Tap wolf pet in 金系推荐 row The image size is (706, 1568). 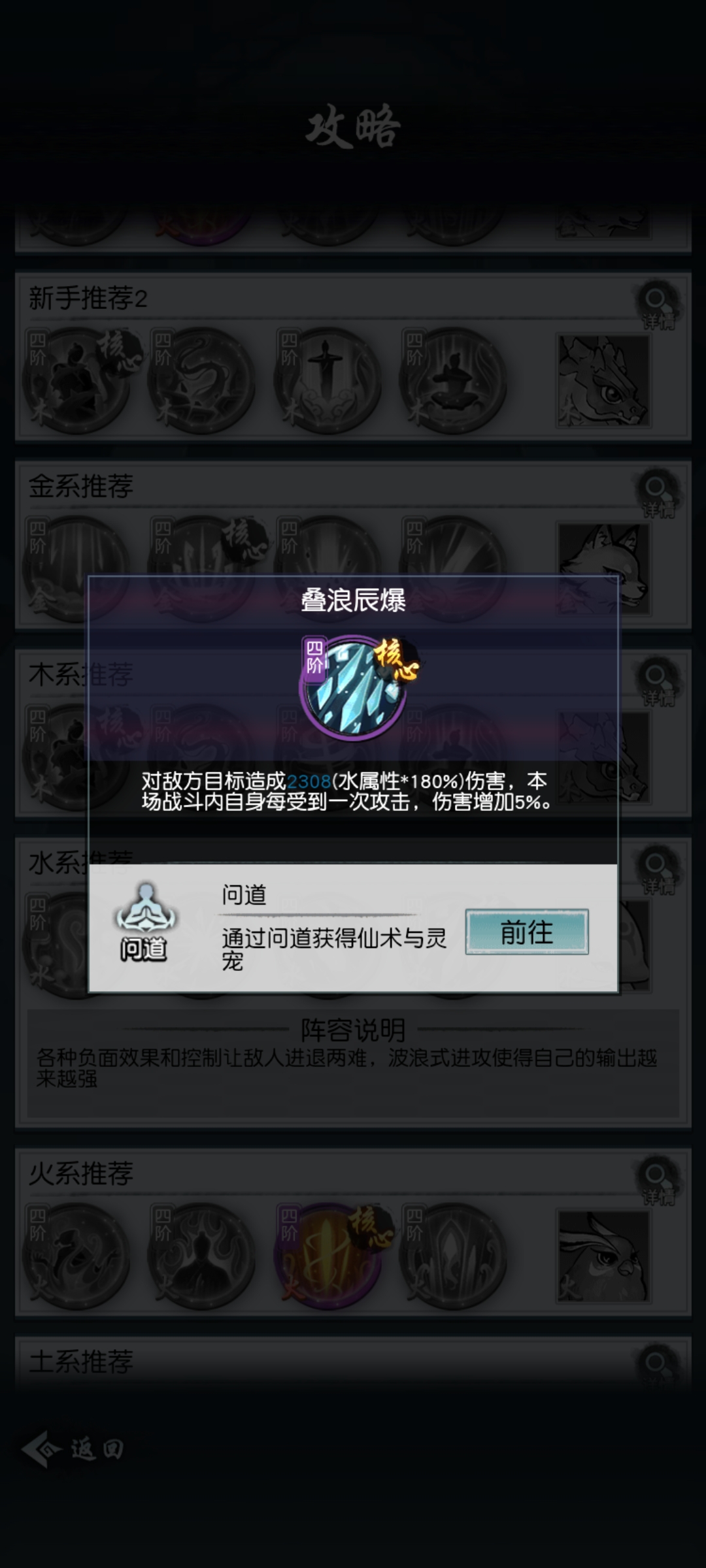click(x=603, y=569)
